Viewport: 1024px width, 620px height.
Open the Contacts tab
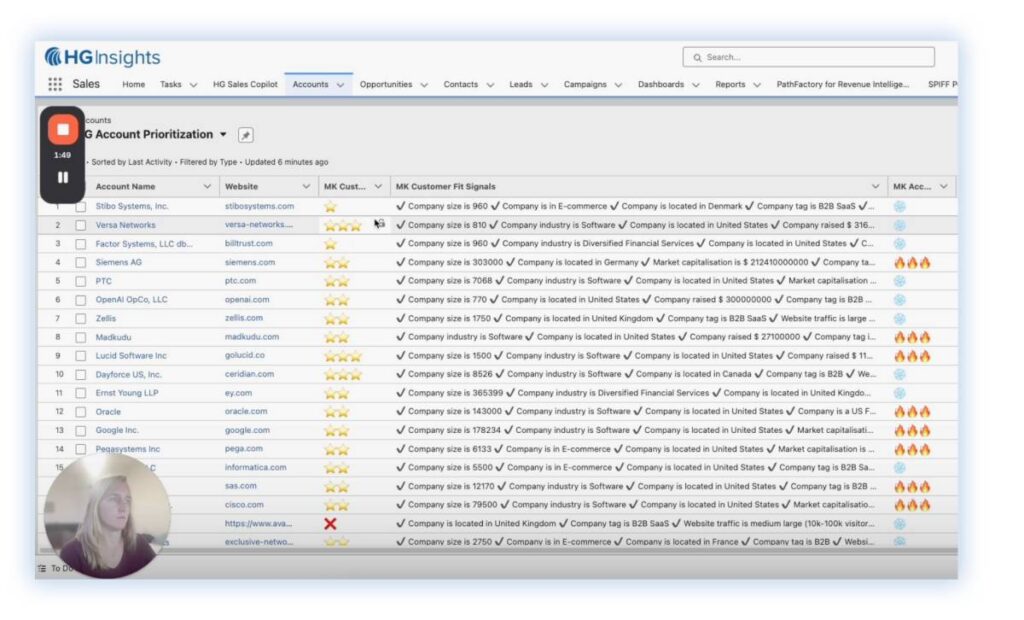[460, 84]
